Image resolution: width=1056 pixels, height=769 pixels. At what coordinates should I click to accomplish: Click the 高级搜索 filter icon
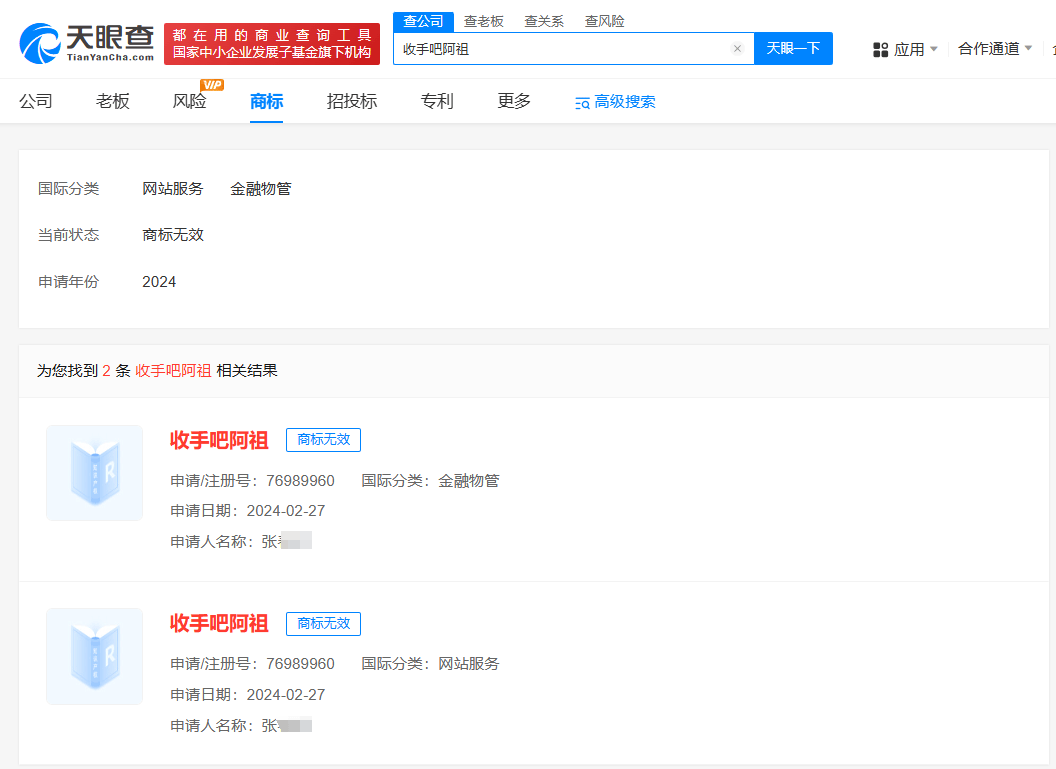click(582, 102)
